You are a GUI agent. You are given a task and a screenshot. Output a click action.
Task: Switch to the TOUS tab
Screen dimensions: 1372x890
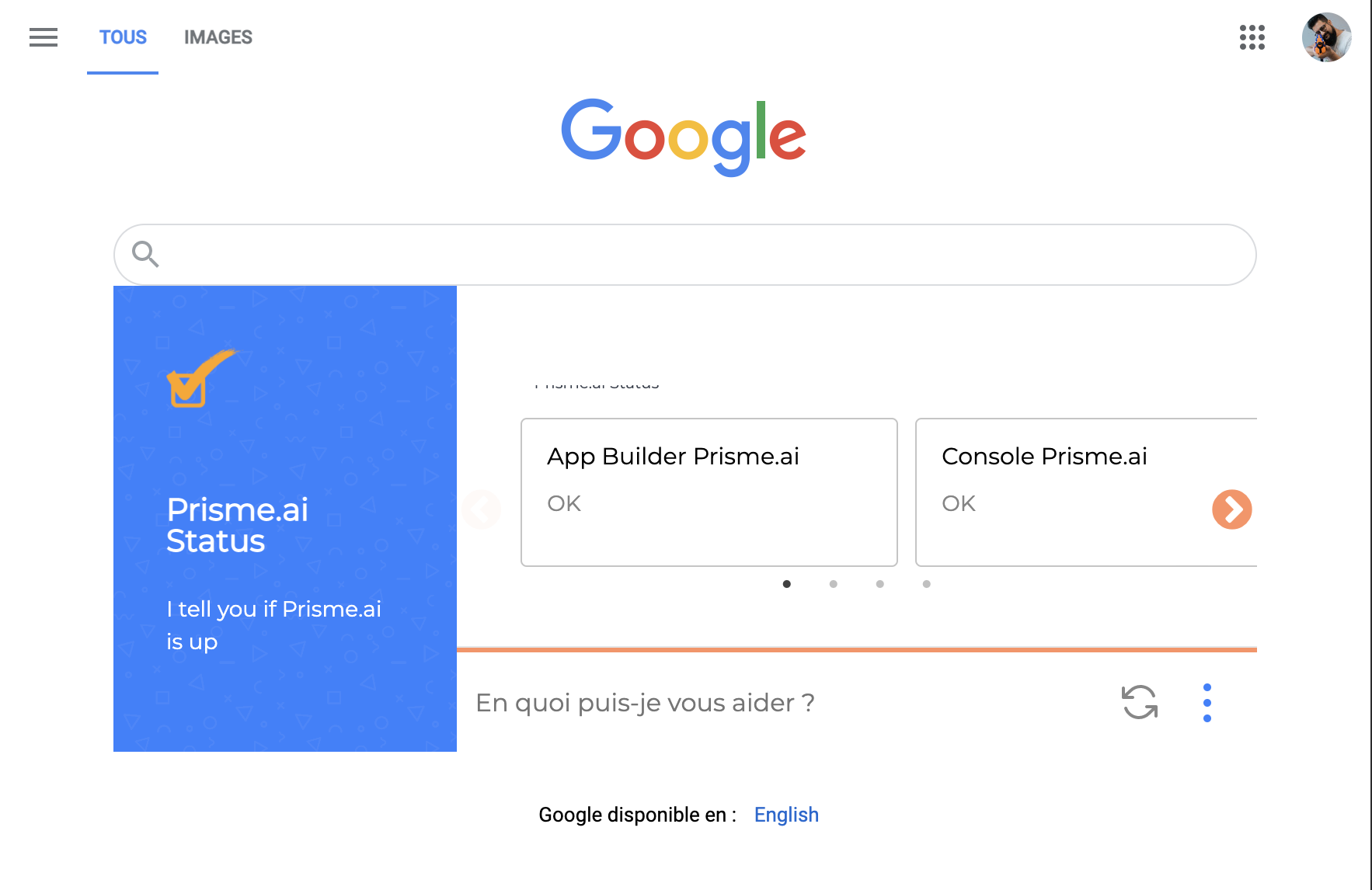[x=123, y=37]
